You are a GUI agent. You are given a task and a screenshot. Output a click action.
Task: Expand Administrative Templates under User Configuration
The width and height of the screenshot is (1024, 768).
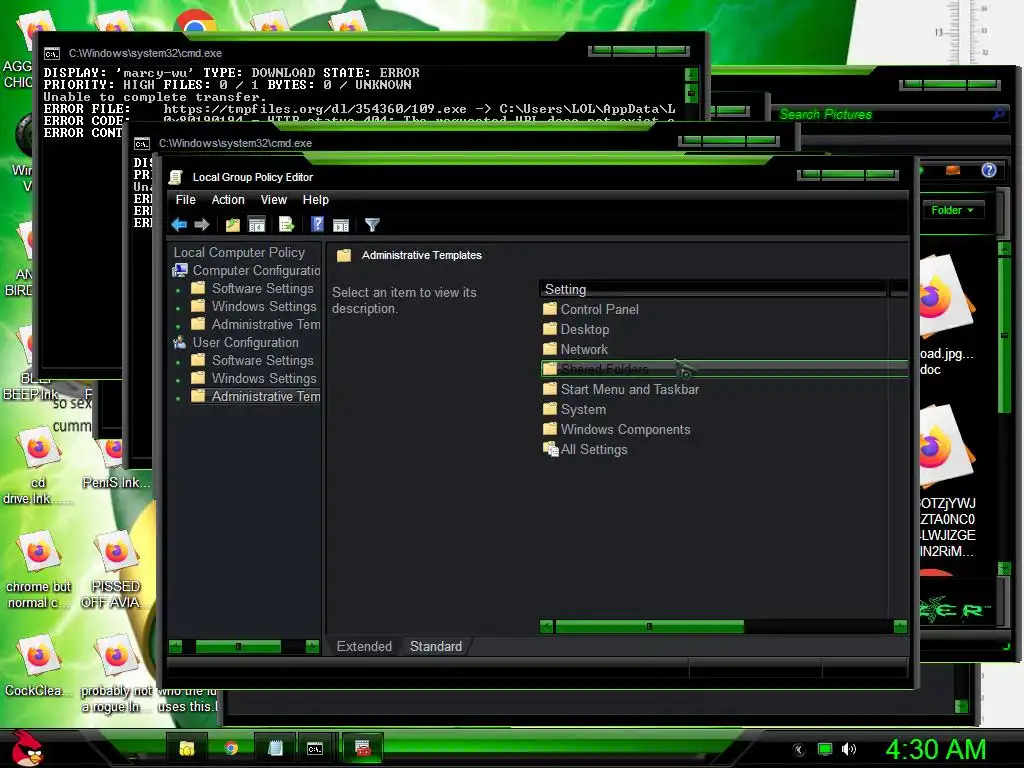tap(178, 397)
